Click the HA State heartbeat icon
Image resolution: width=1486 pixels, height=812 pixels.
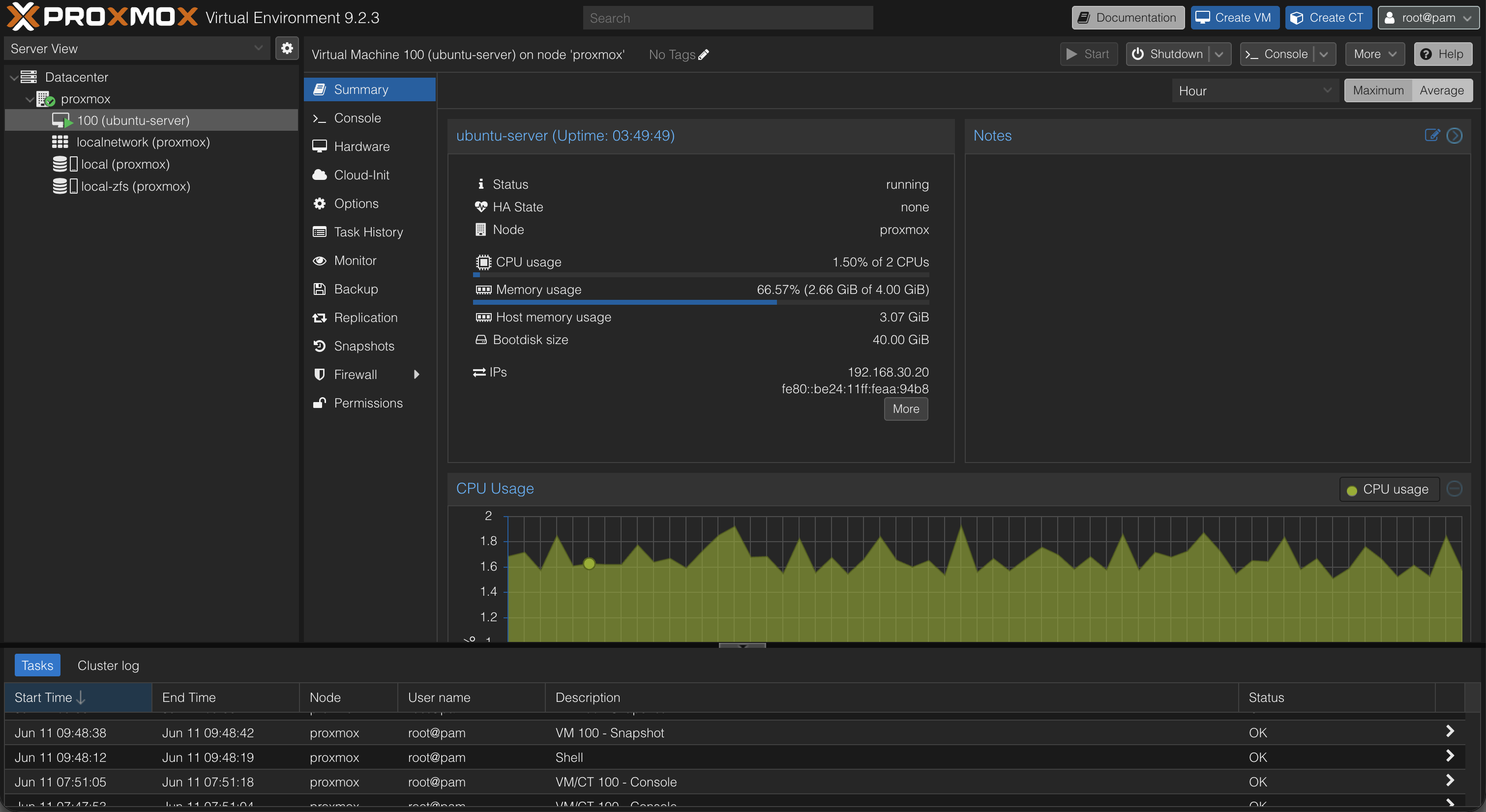[481, 206]
